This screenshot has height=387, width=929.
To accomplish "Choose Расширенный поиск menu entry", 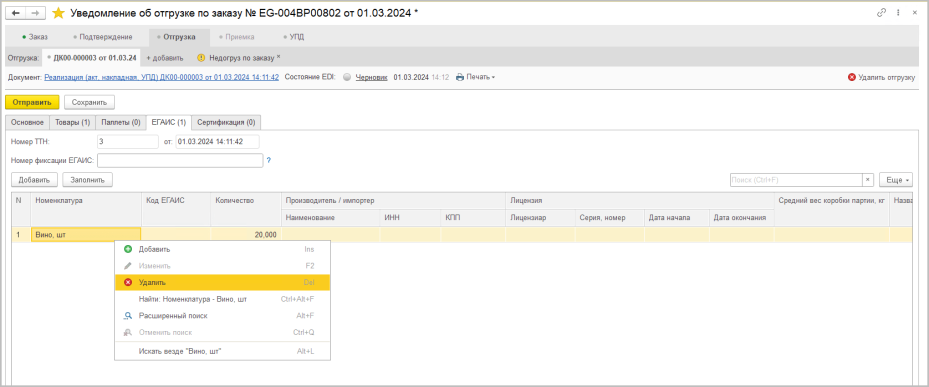I will point(222,316).
